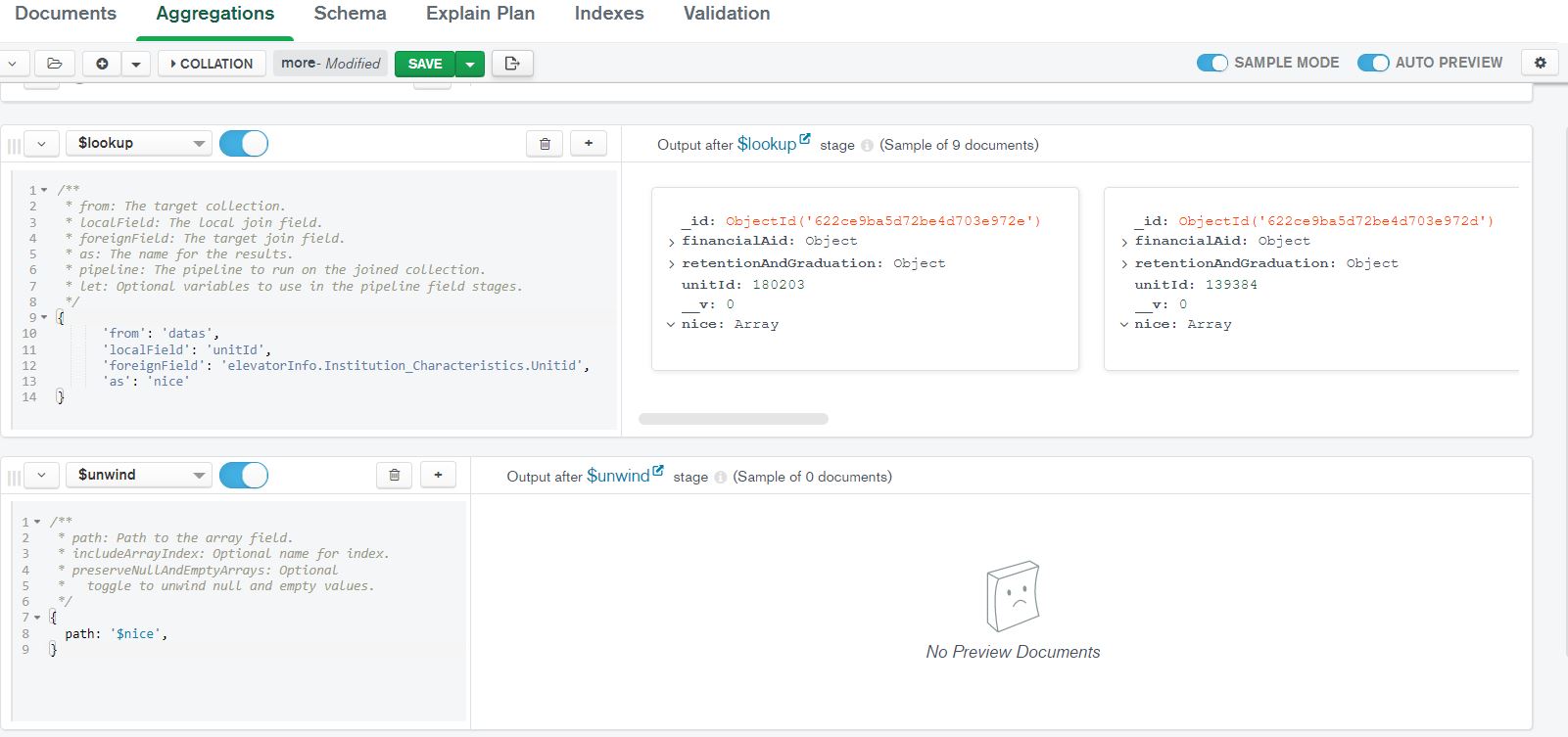Open saved pipelines folder icon

tap(55, 64)
